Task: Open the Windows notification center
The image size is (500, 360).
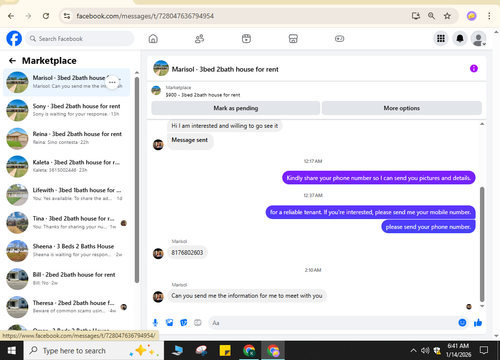Action: point(484,350)
